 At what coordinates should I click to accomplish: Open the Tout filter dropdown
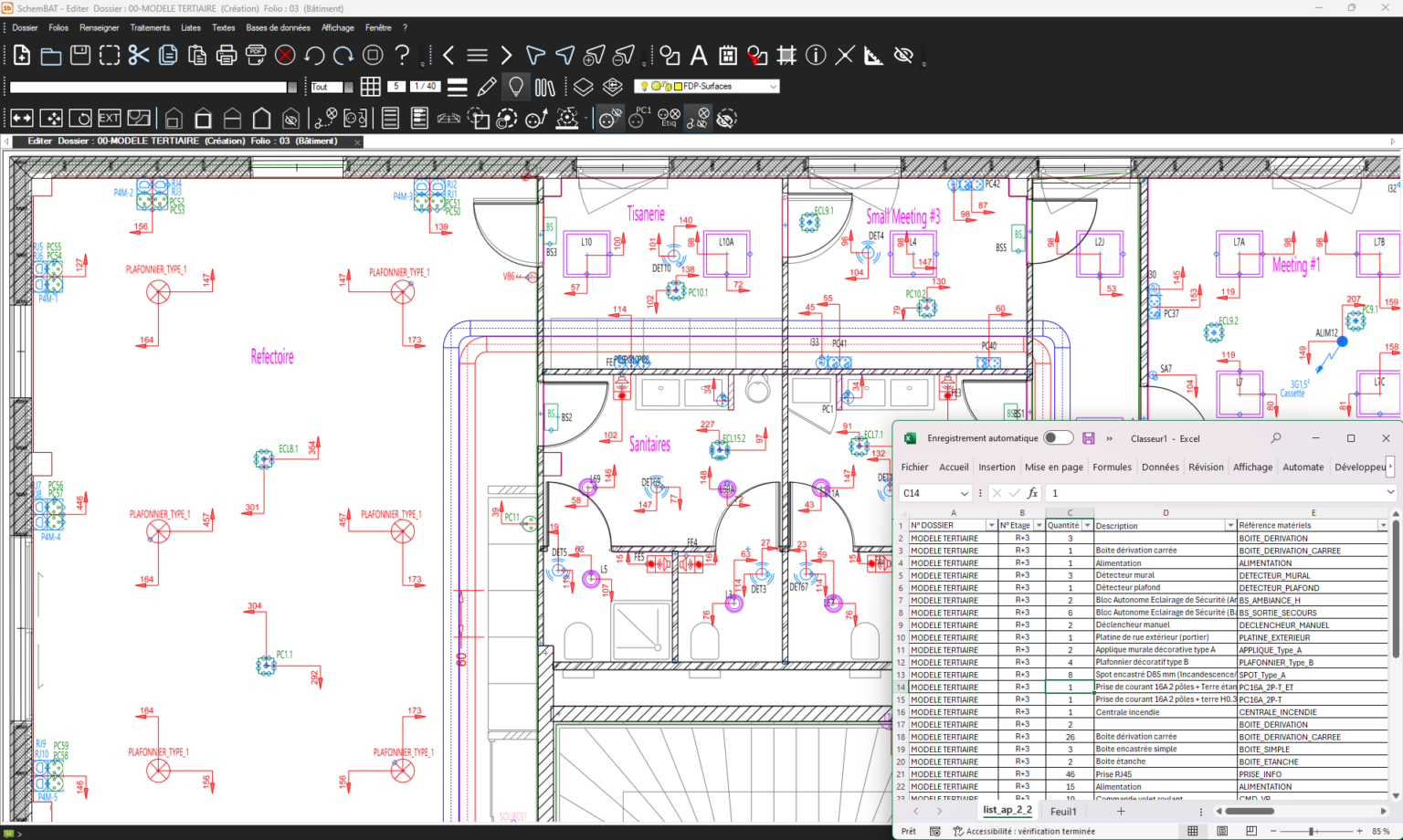pos(348,86)
